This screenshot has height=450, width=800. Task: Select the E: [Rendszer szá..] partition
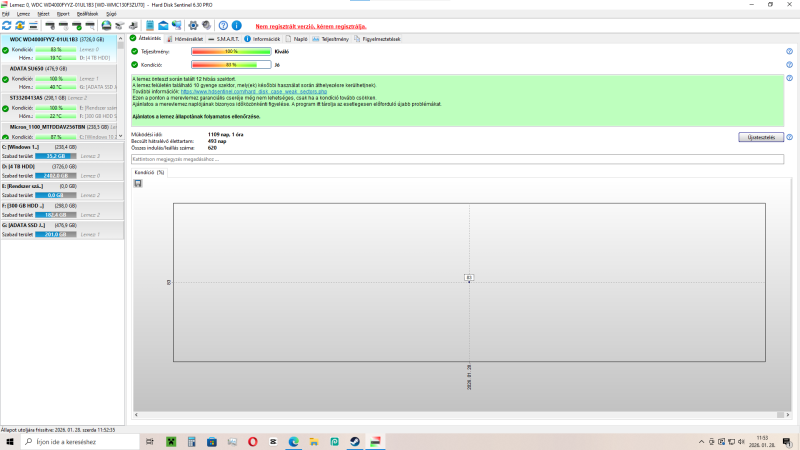pos(62,190)
